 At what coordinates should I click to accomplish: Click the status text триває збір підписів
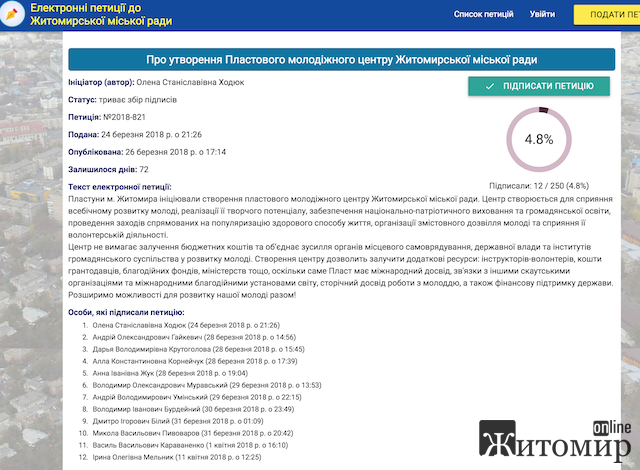(138, 100)
